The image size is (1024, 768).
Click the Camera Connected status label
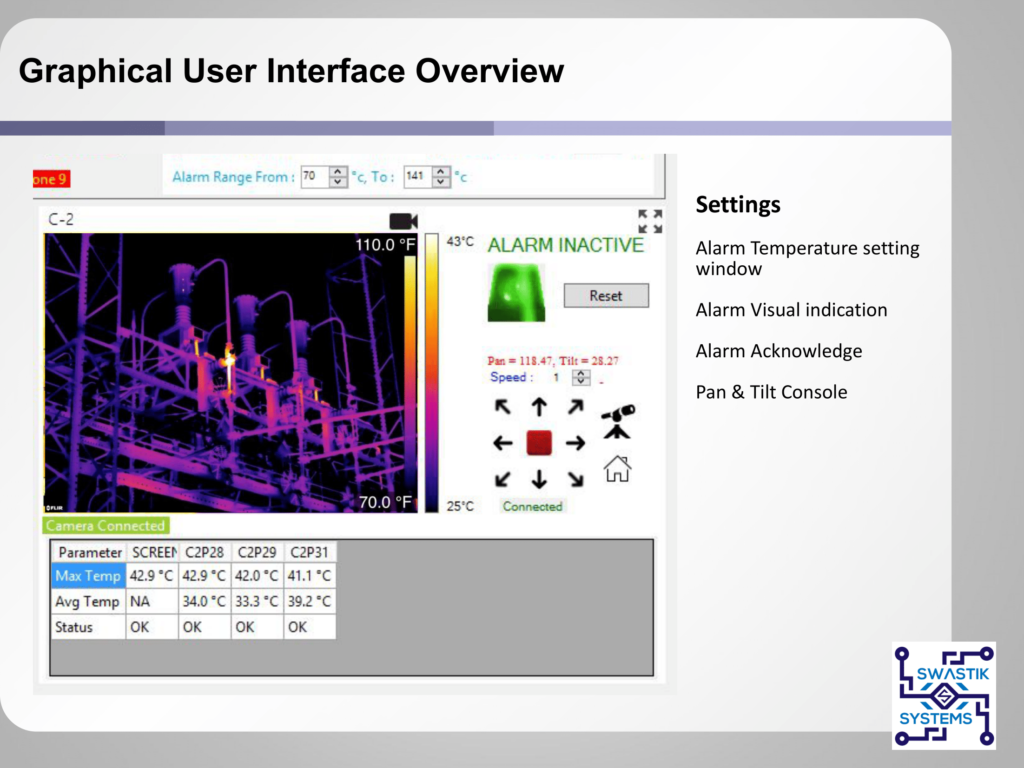[x=106, y=526]
